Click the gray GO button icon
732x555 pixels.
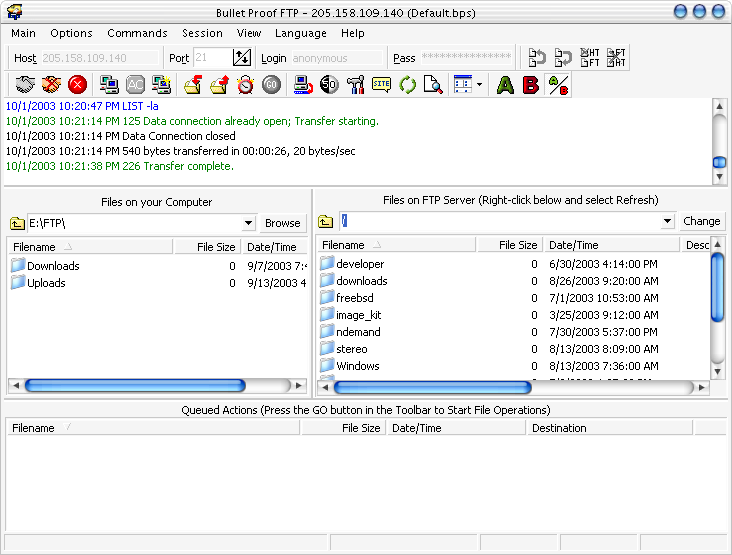(x=271, y=85)
